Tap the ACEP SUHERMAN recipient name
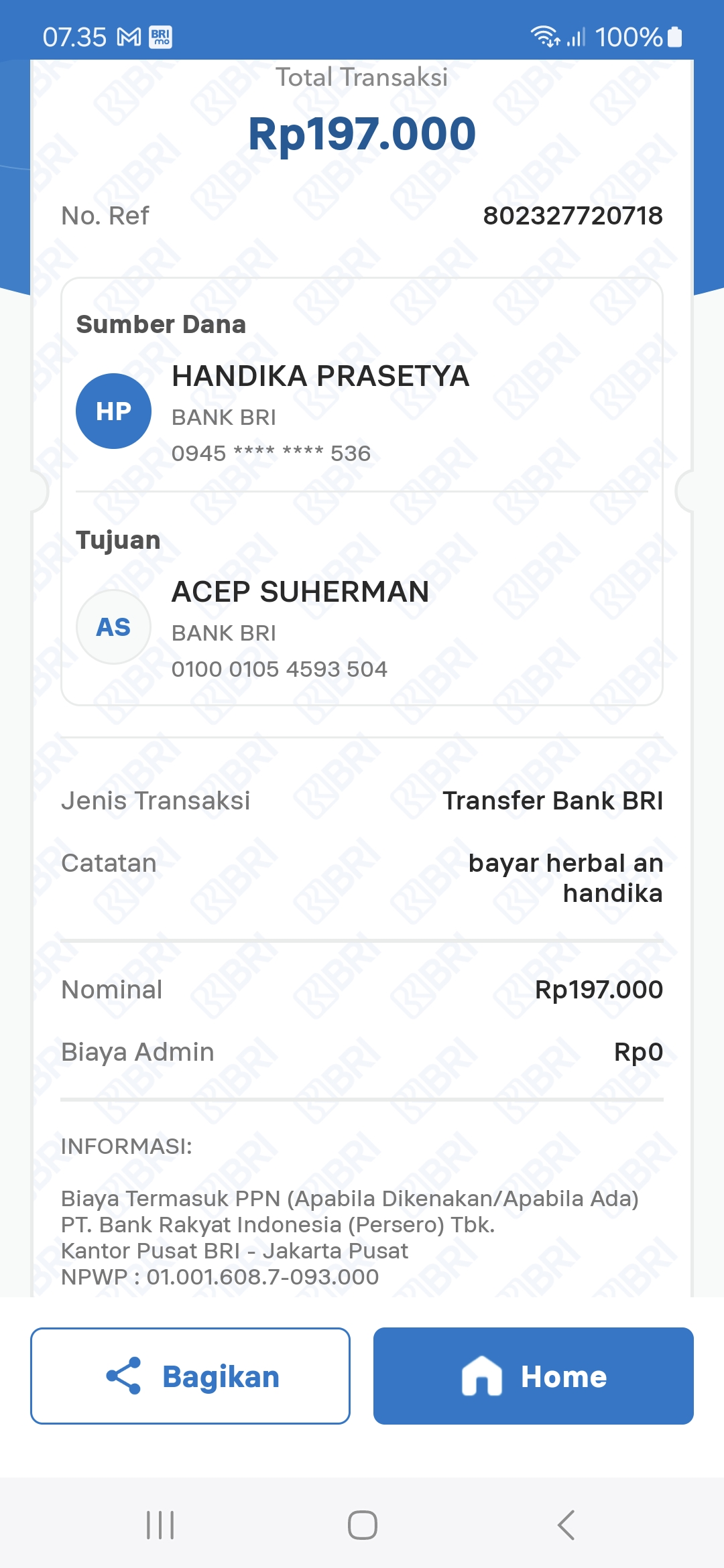Image resolution: width=724 pixels, height=1568 pixels. click(x=300, y=592)
